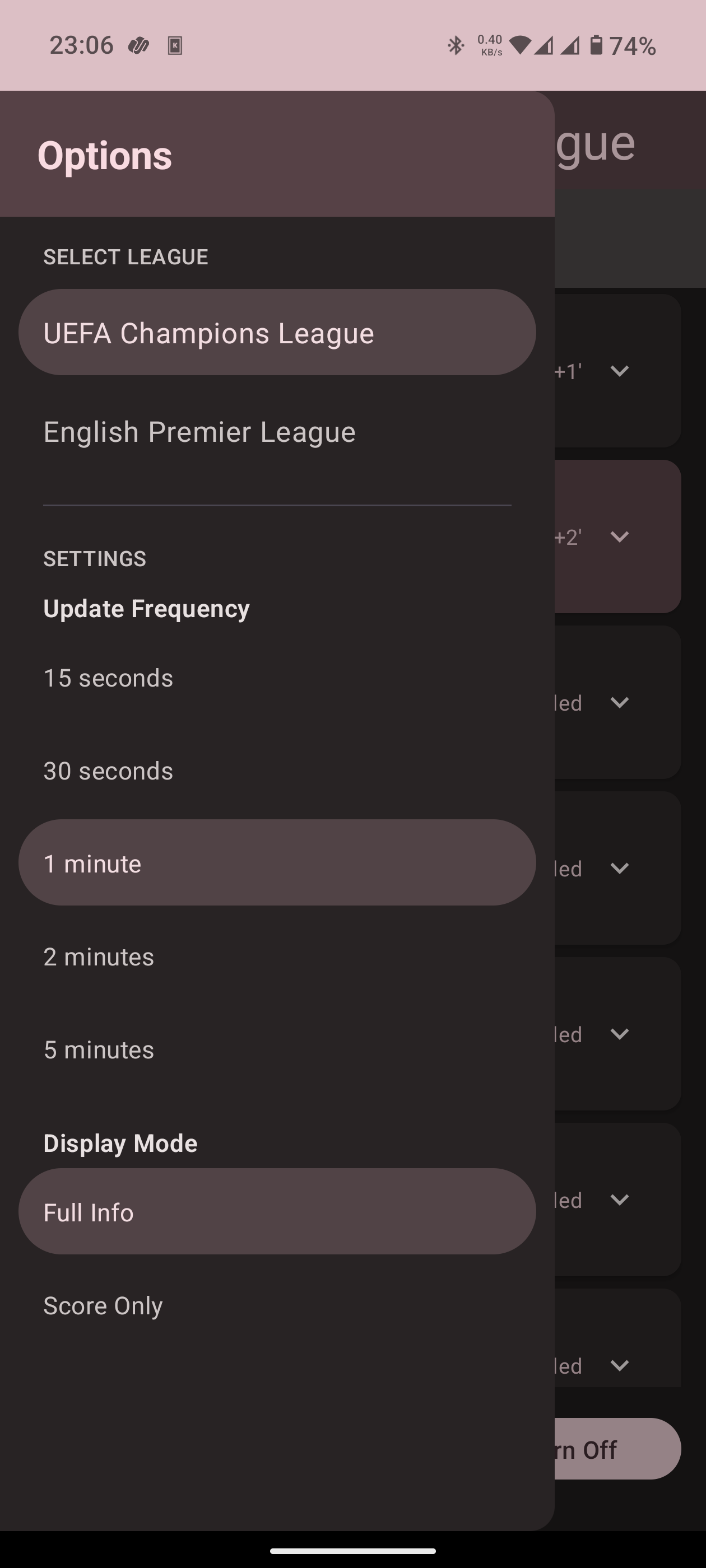The width and height of the screenshot is (706, 1568).
Task: Expand the third match card chevron
Action: (620, 702)
